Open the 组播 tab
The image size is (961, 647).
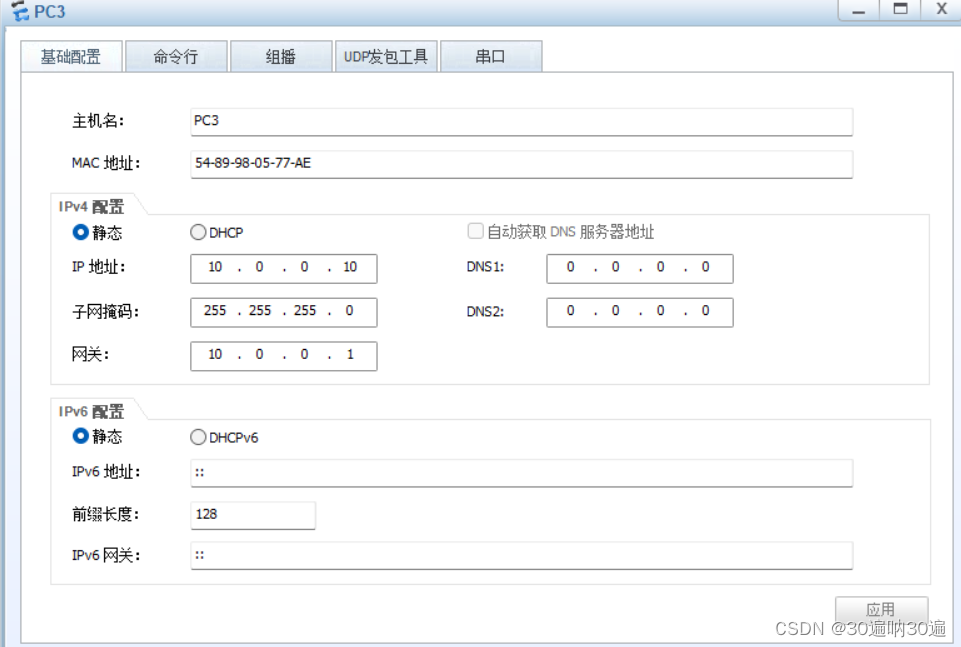(x=281, y=57)
